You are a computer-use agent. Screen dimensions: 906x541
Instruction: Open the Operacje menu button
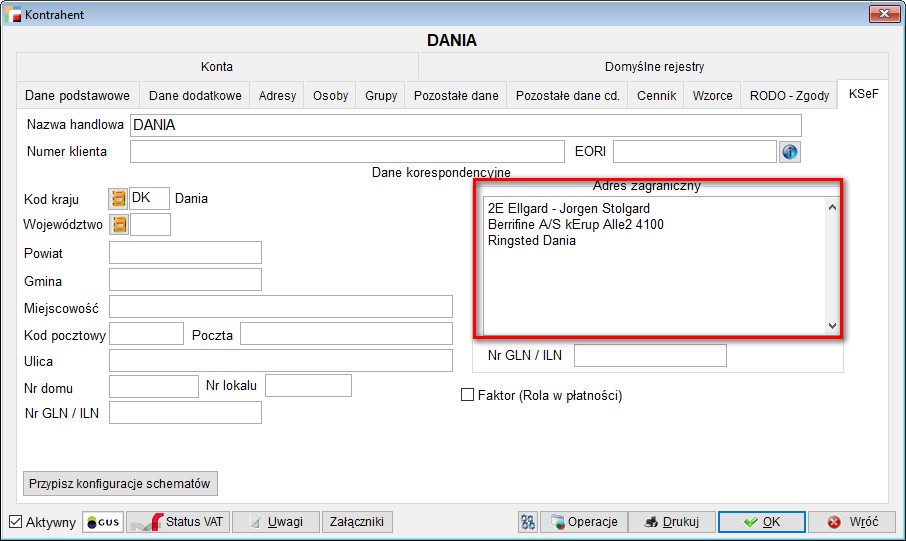(x=586, y=522)
